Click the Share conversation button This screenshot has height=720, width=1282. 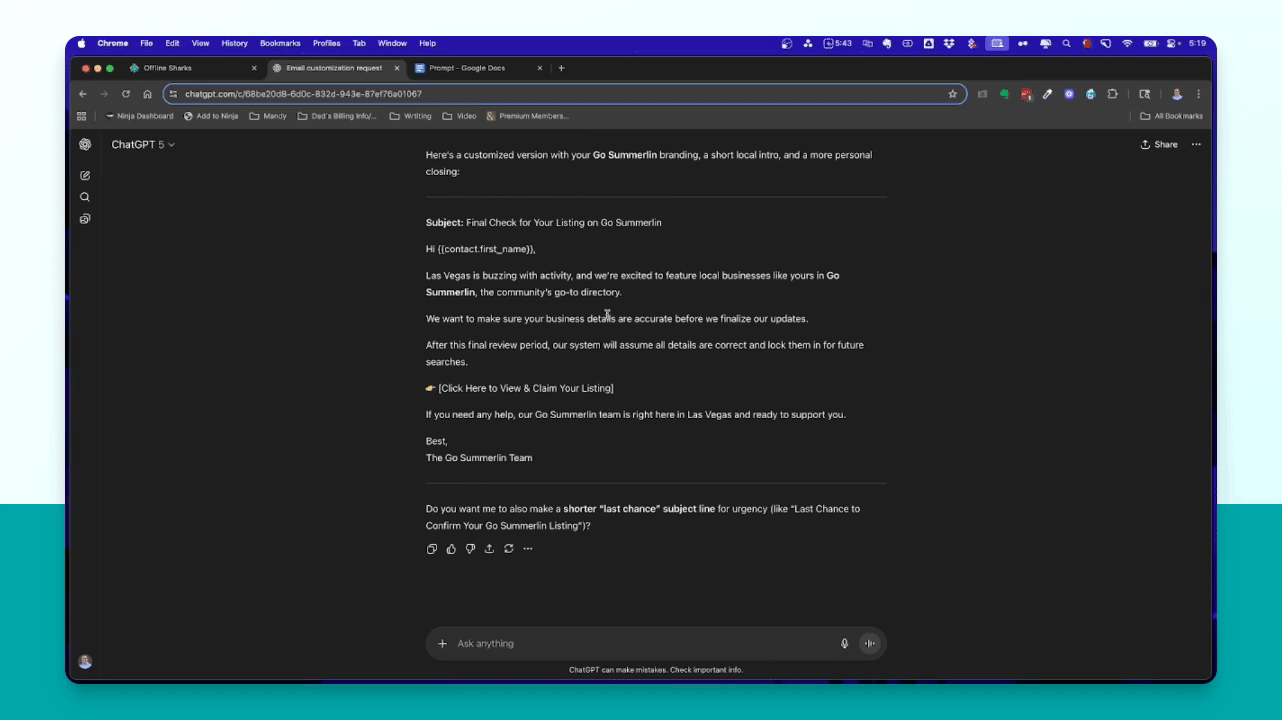[x=1159, y=145]
